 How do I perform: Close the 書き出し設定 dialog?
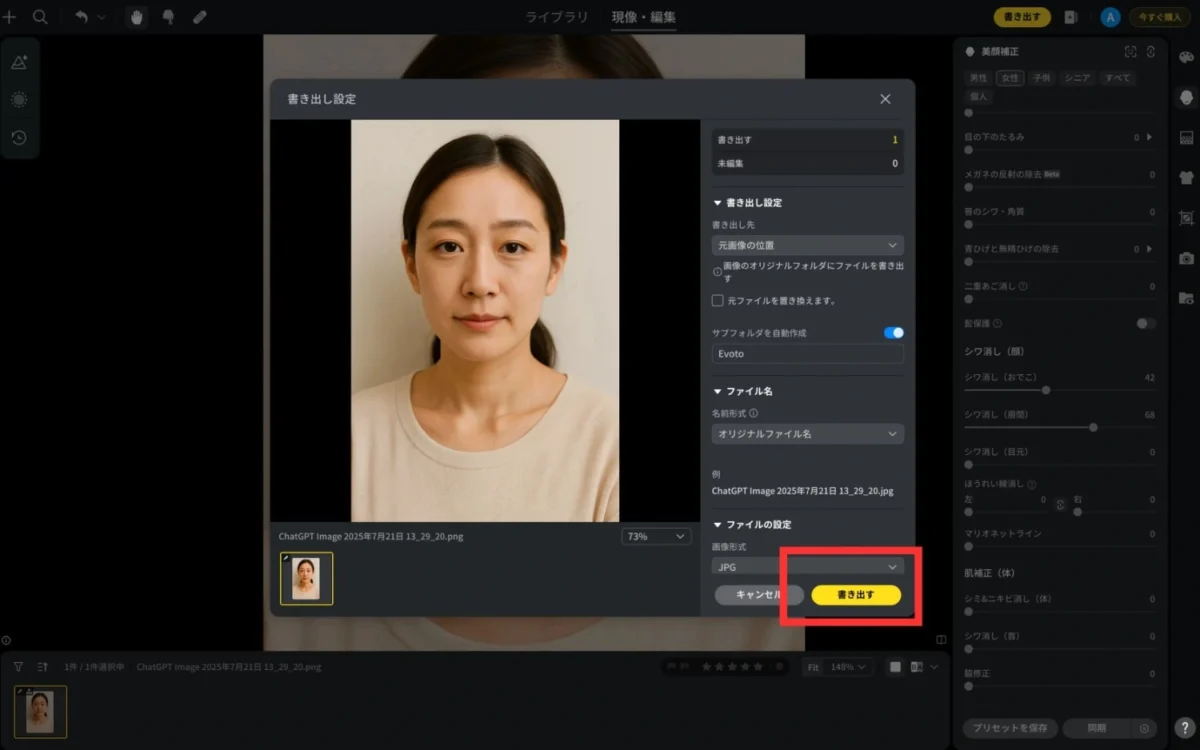[885, 99]
